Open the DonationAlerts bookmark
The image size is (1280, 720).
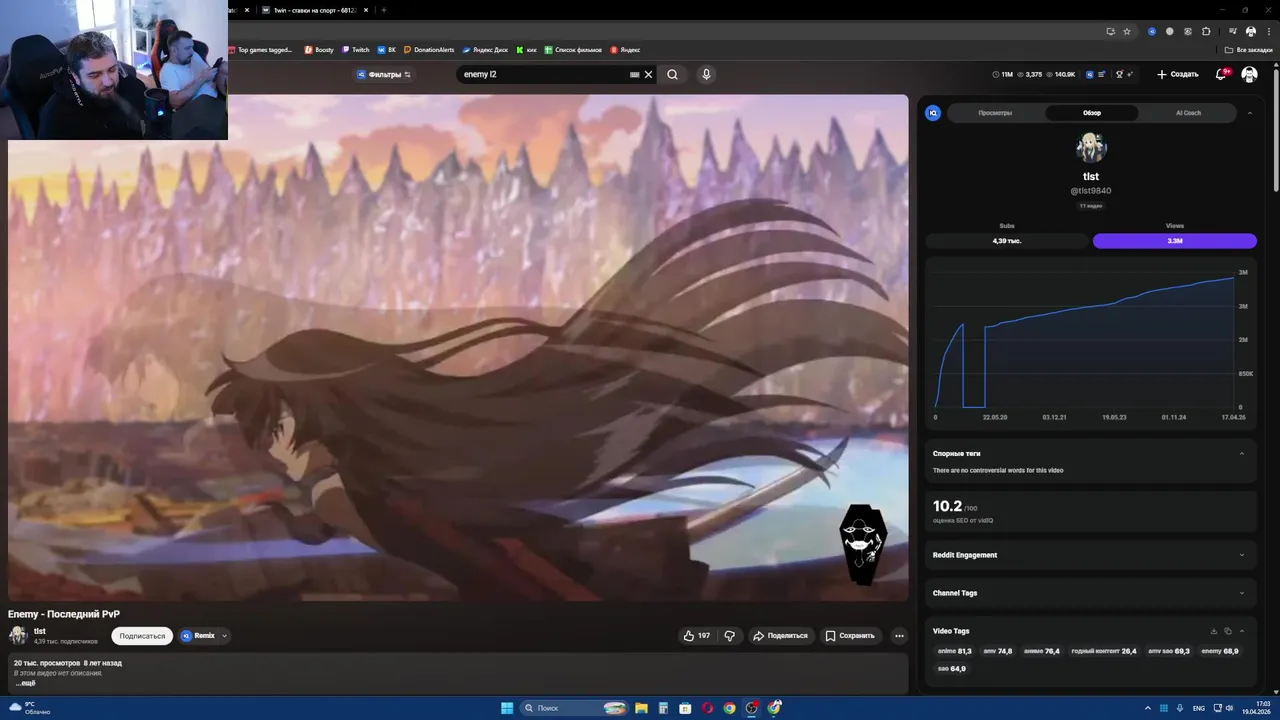[x=429, y=49]
